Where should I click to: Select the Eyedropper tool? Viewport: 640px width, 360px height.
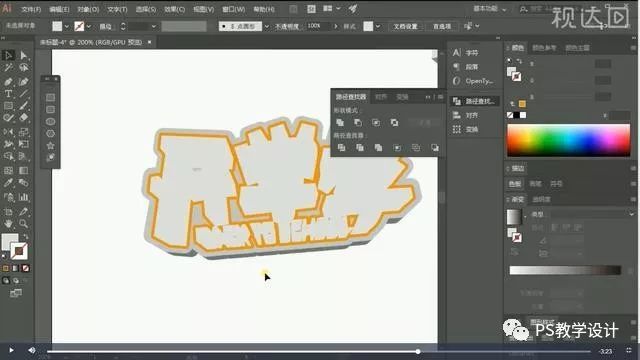click(8, 183)
